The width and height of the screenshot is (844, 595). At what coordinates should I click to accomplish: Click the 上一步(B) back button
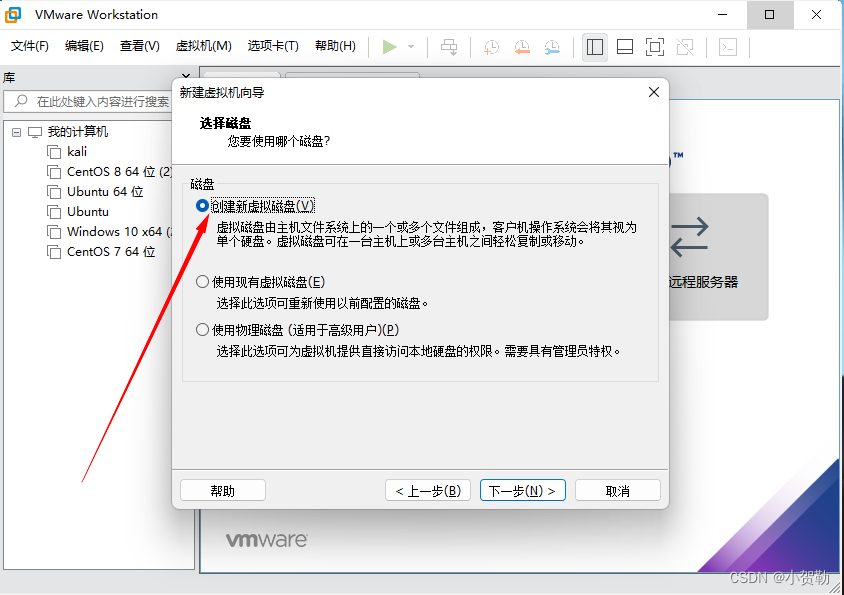pos(428,491)
